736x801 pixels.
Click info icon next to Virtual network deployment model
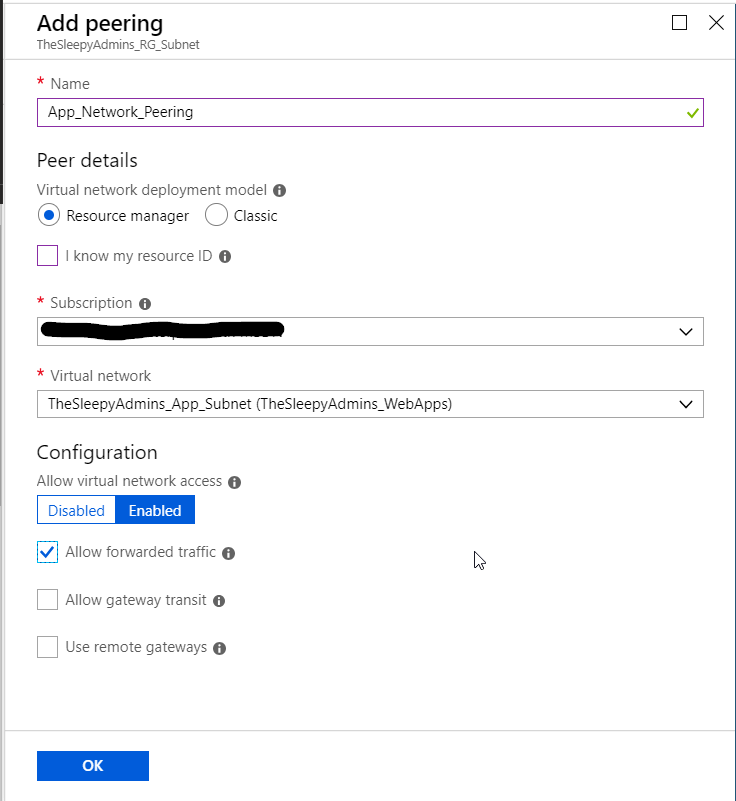pos(280,190)
